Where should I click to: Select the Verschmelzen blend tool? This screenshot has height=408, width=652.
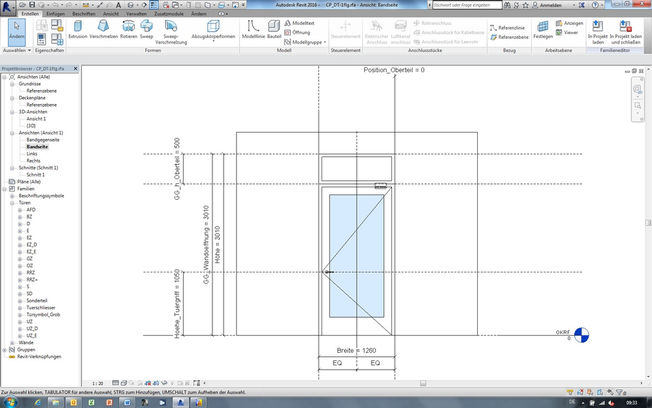[x=104, y=30]
